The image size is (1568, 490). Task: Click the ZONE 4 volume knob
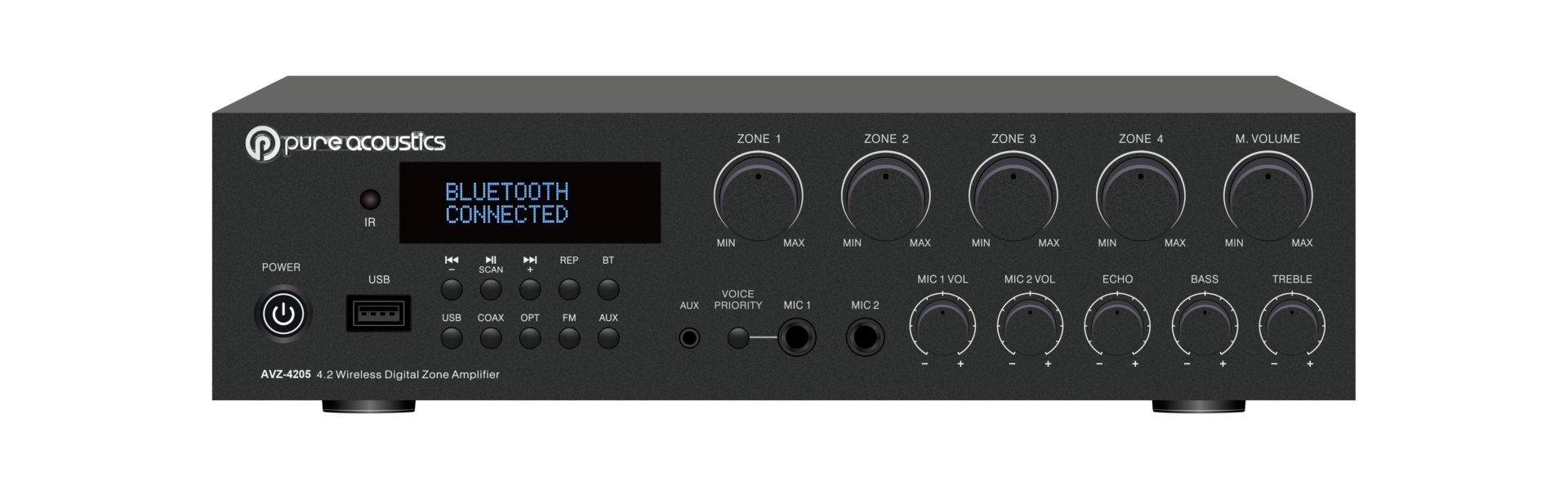pos(1141,196)
